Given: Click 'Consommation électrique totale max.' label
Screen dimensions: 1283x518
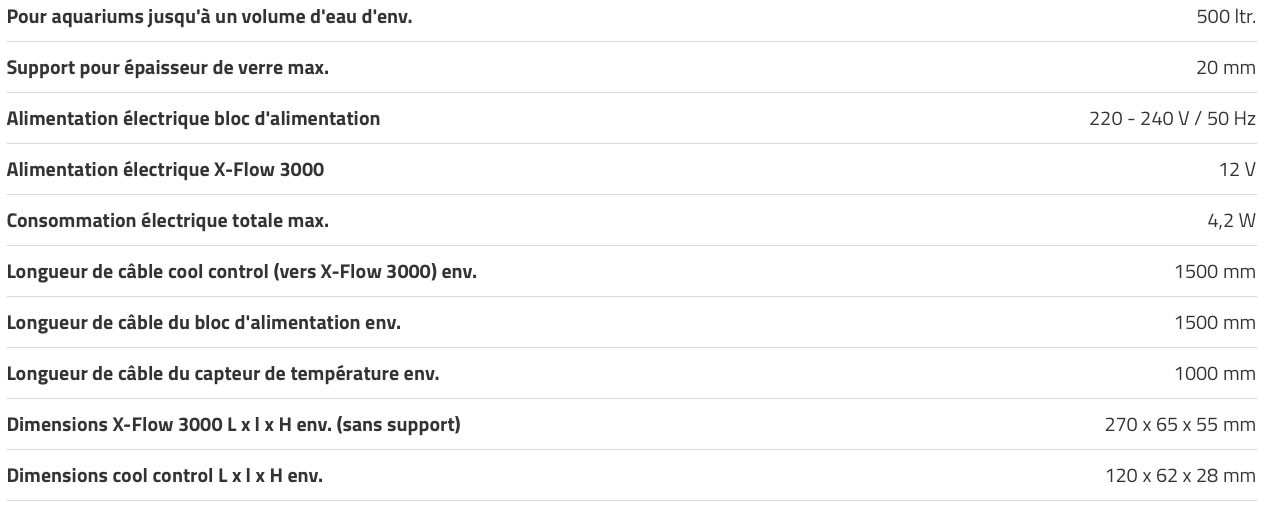Looking at the screenshot, I should tap(168, 221).
